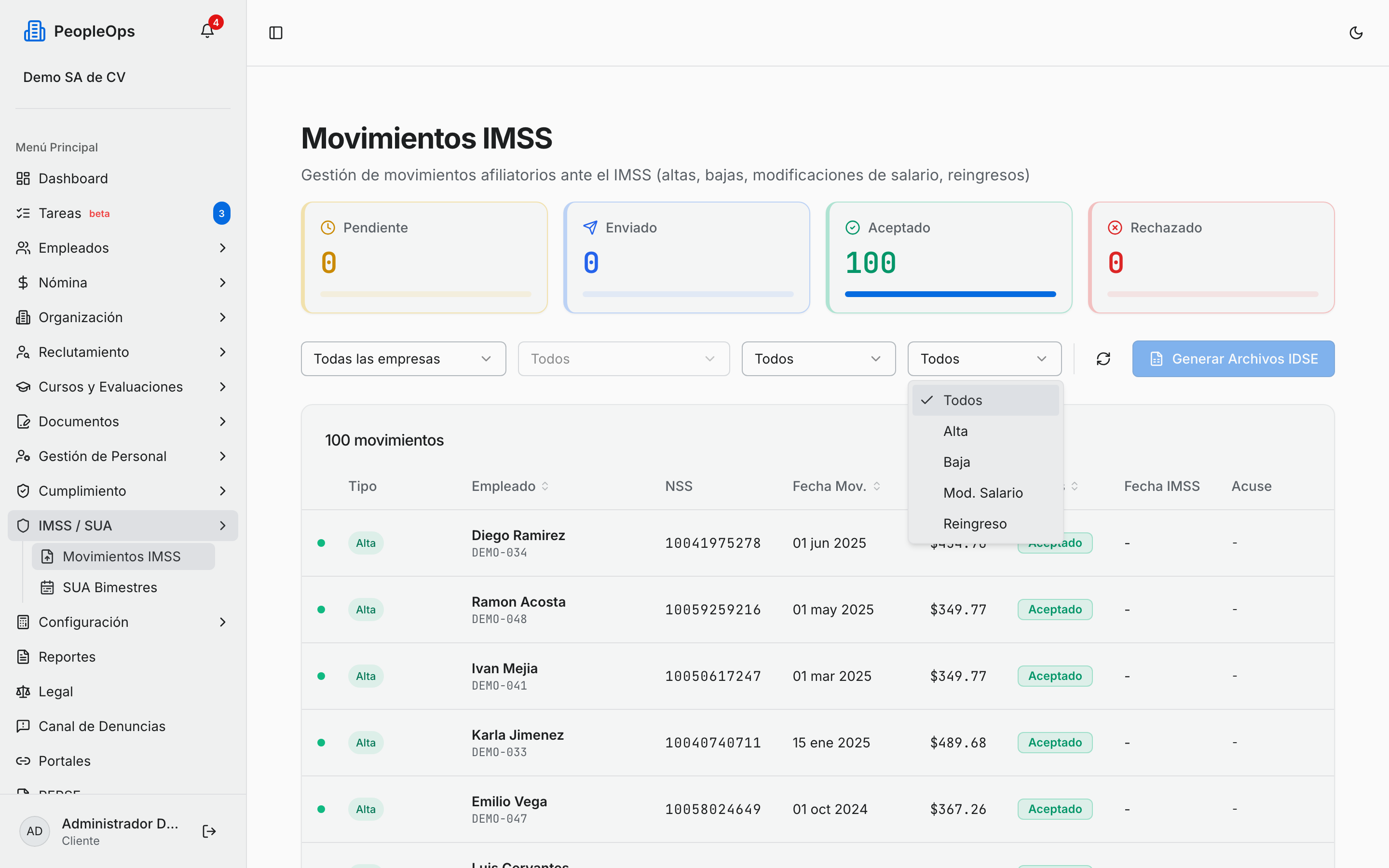Open the Todas las empresas dropdown
This screenshot has height=868, width=1389.
pos(404,359)
